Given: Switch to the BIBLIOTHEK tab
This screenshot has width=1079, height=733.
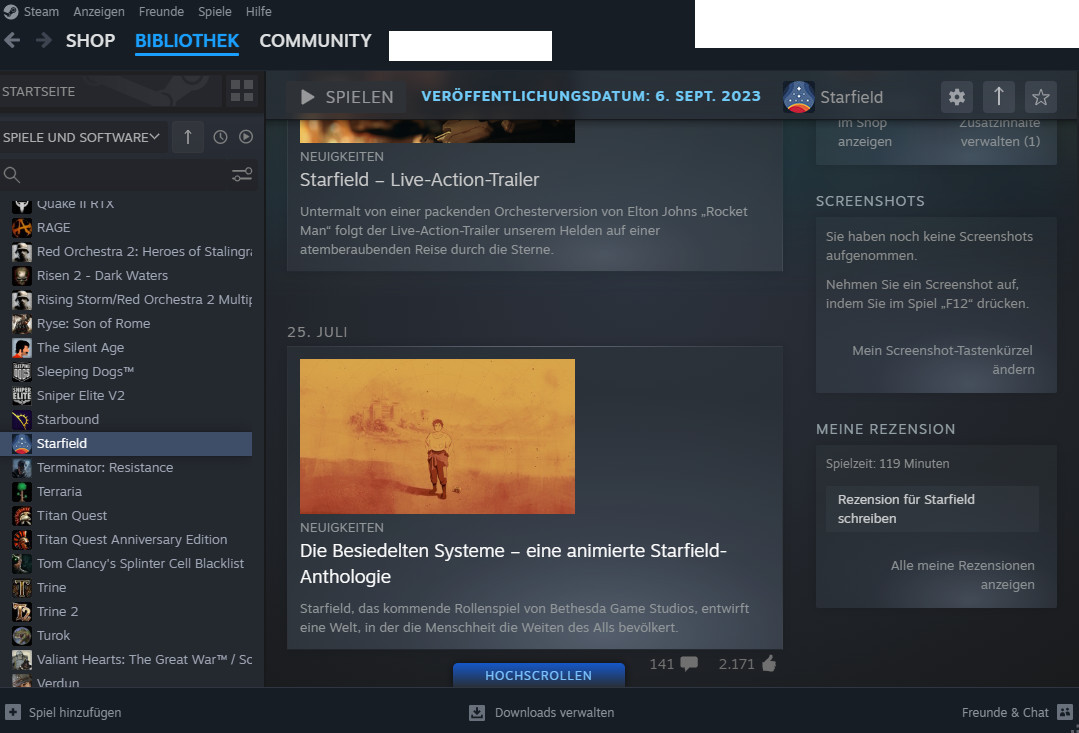Looking at the screenshot, I should pos(187,41).
